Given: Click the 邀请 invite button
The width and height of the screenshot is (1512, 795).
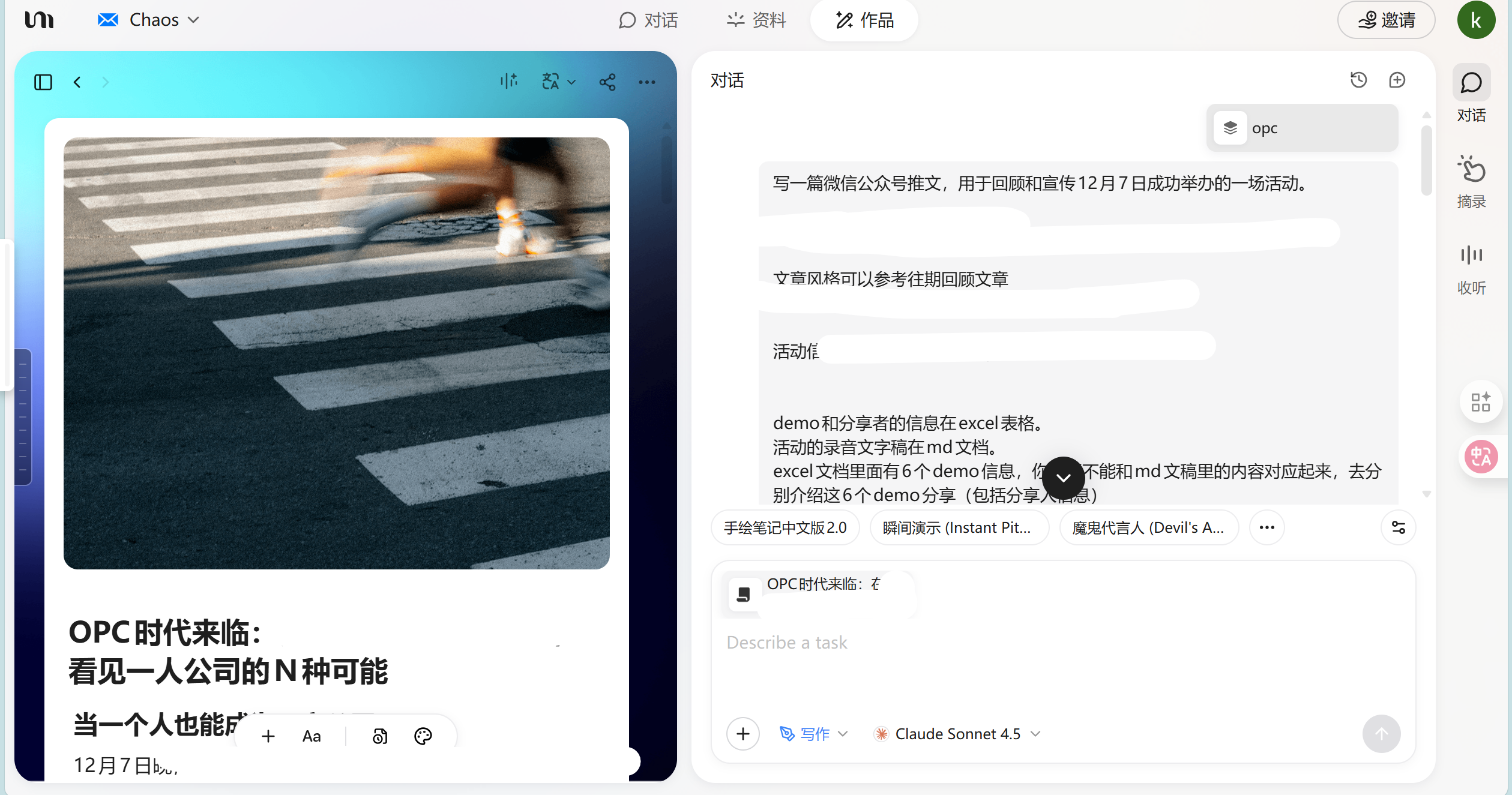Looking at the screenshot, I should (x=1386, y=20).
